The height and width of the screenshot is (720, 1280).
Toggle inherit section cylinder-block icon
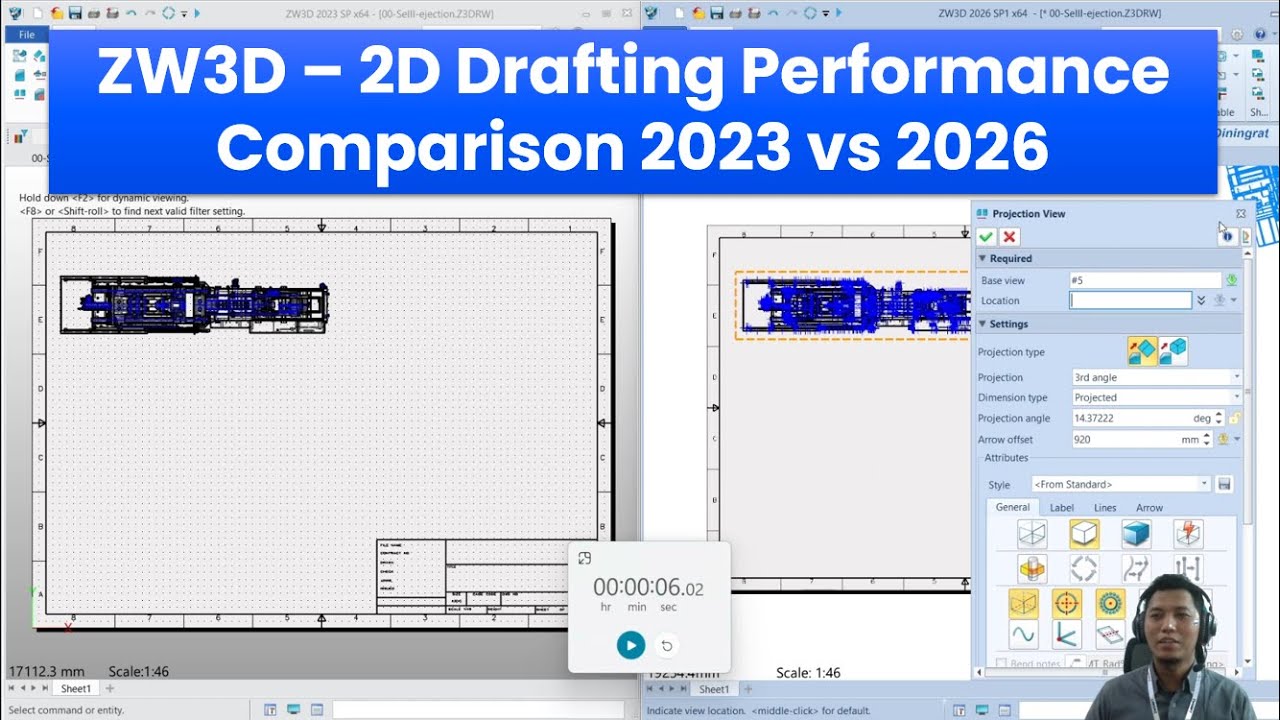tap(1032, 569)
